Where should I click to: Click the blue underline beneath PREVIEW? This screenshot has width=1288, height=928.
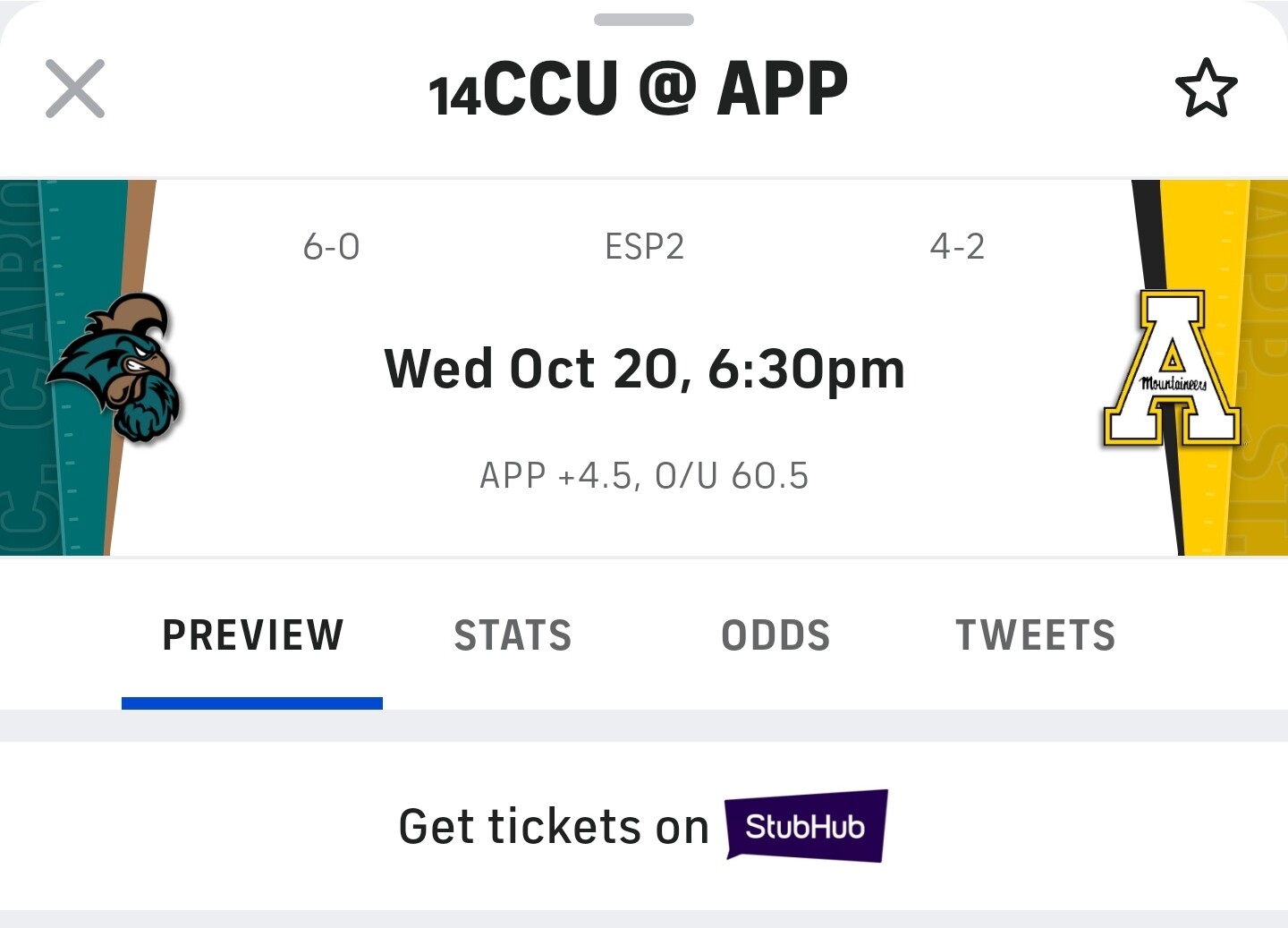point(252,703)
